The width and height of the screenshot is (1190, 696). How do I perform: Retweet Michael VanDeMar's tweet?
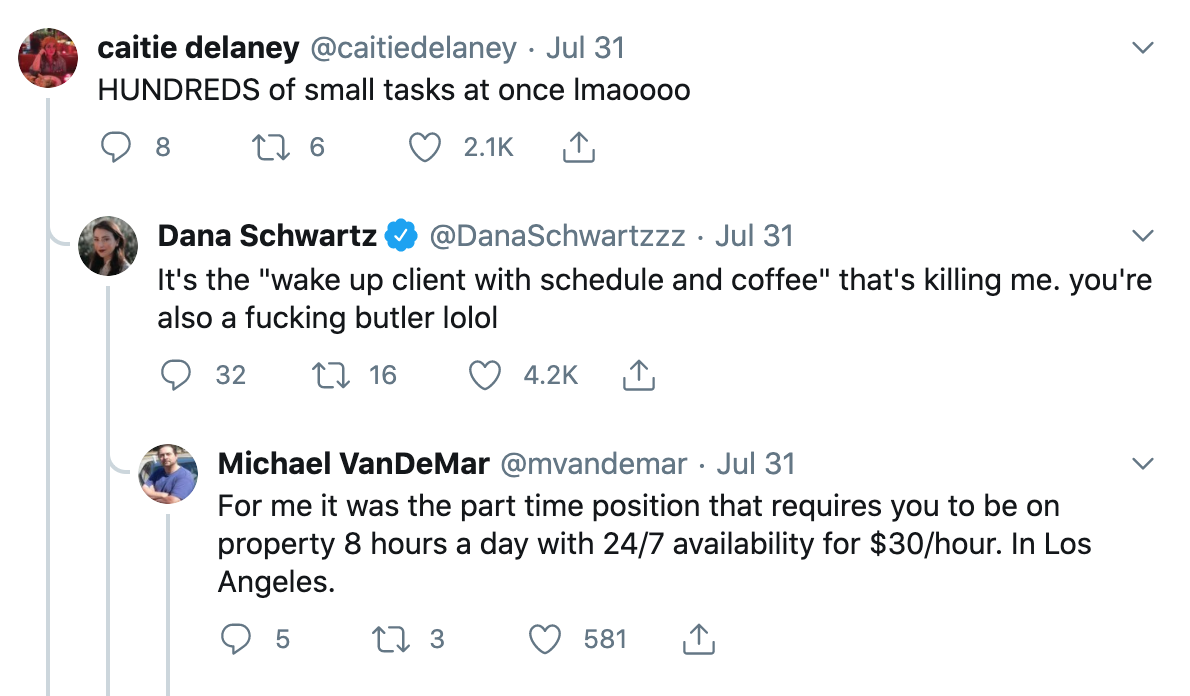click(x=391, y=639)
